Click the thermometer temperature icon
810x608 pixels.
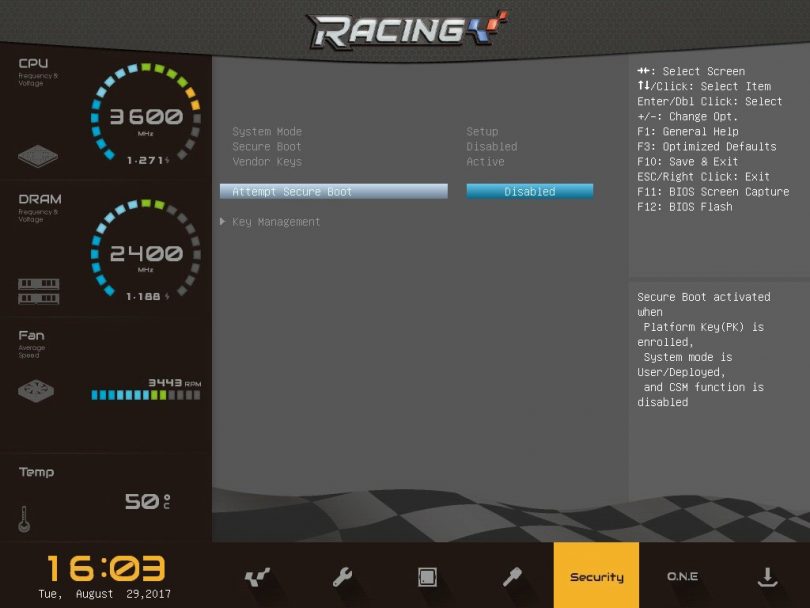pos(24,518)
